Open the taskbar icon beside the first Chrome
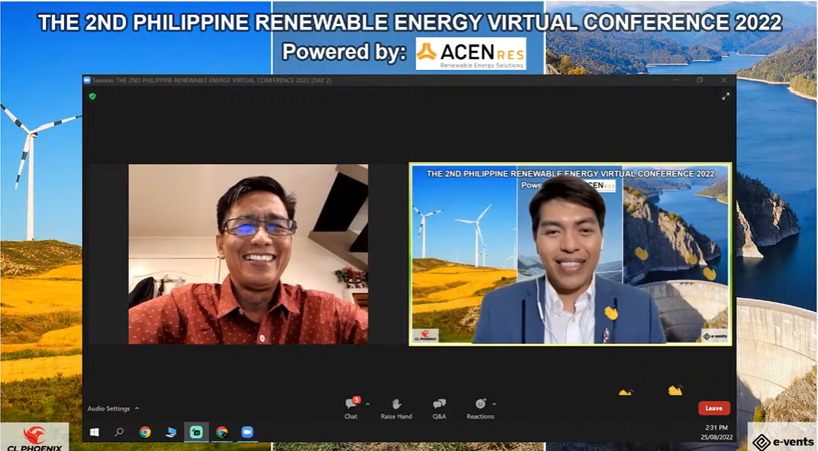This screenshot has width=818, height=451. click(171, 432)
